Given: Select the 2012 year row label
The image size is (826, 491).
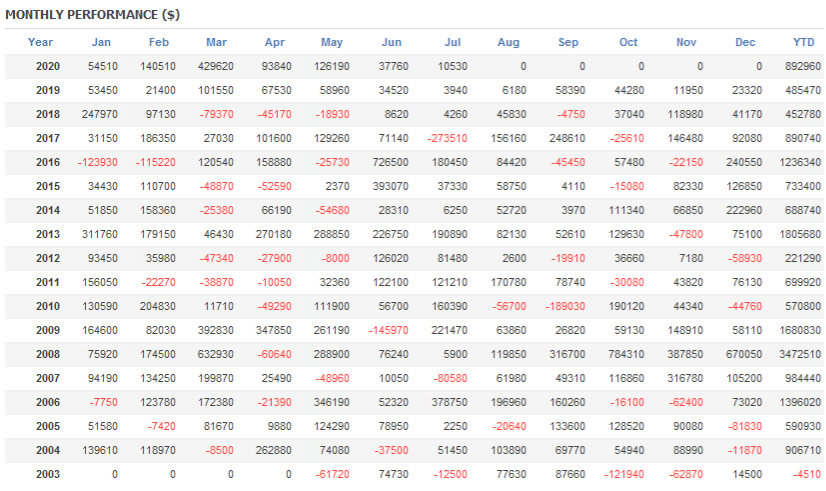Looking at the screenshot, I should coord(48,258).
